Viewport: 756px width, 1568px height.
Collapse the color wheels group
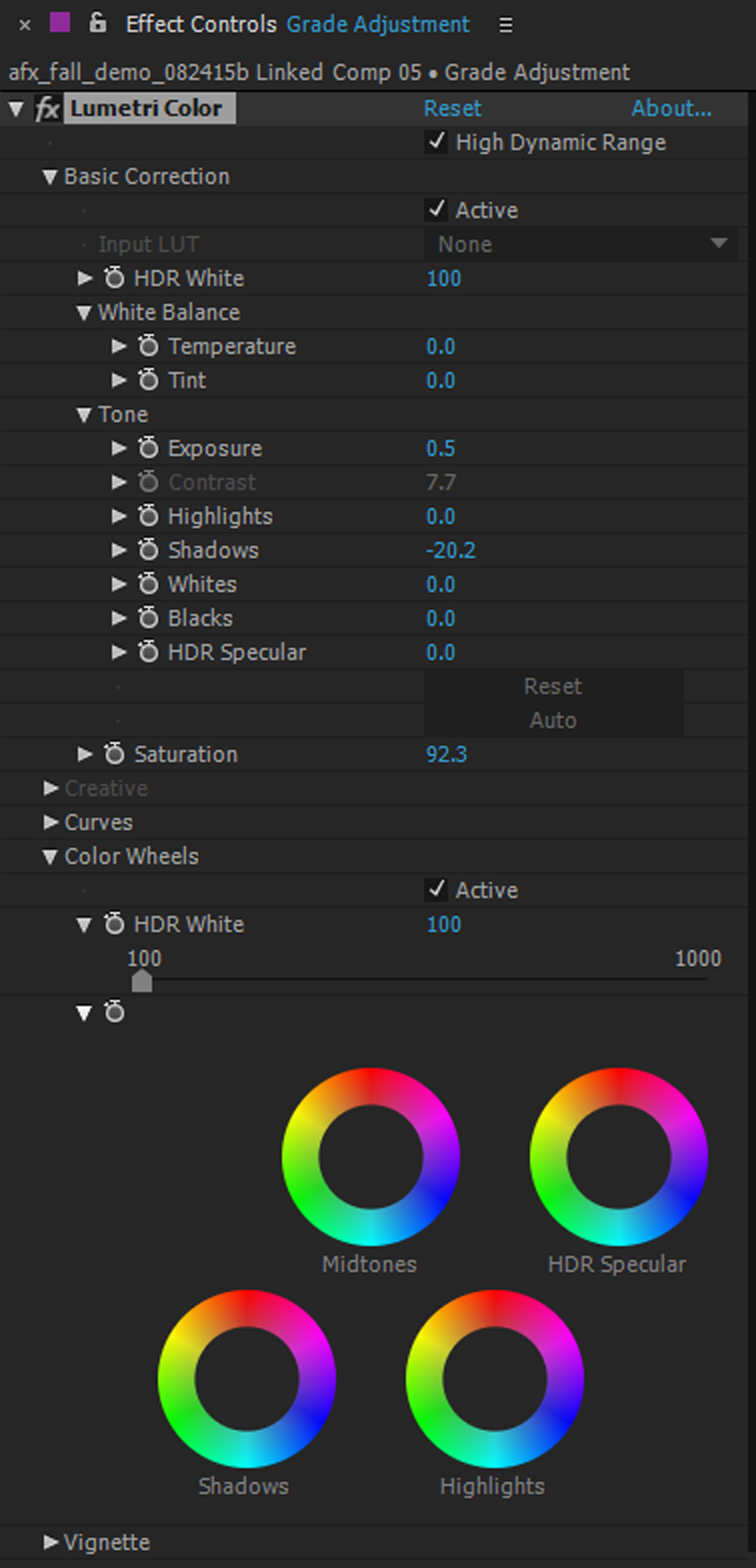click(x=84, y=1013)
